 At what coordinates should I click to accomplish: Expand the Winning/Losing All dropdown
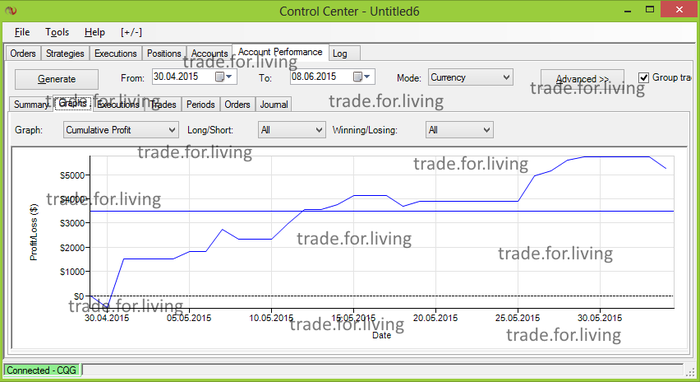click(487, 130)
